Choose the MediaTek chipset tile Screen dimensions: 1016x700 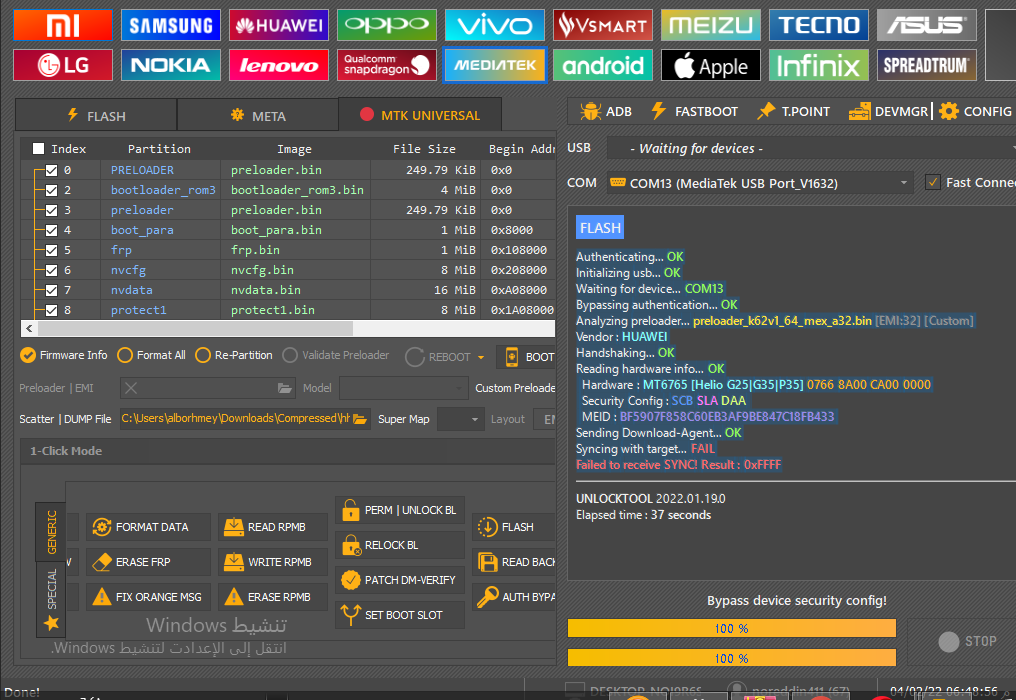(495, 65)
